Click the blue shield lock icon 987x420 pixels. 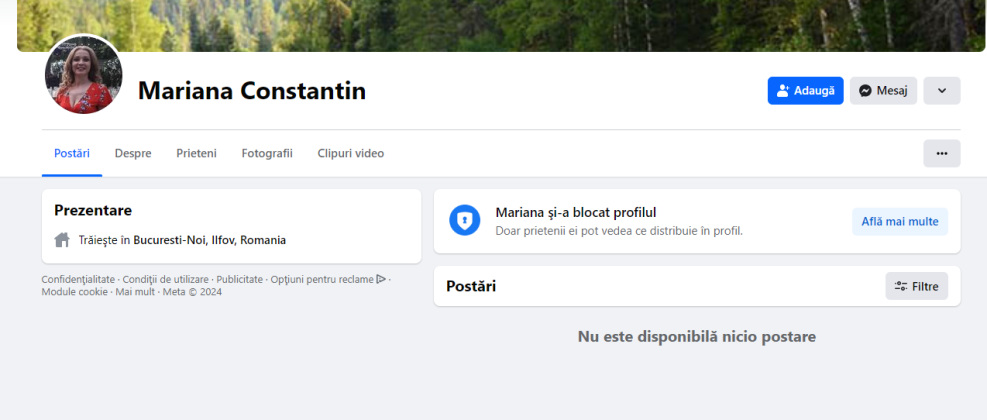[x=464, y=220]
